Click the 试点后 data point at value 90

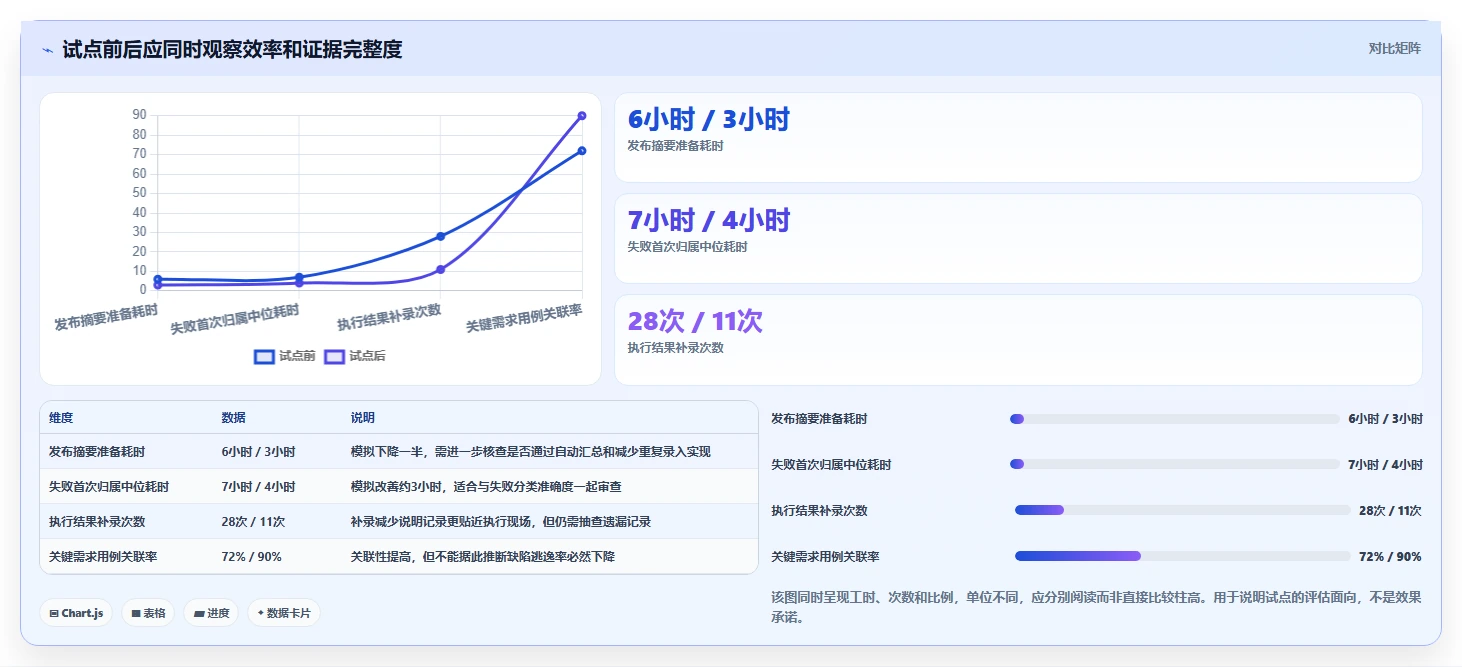[x=581, y=116]
